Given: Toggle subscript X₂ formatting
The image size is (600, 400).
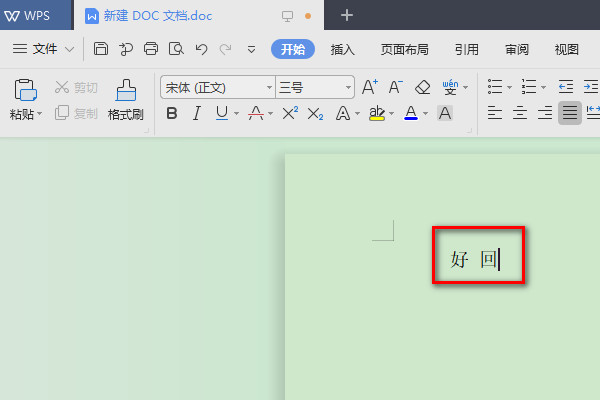Looking at the screenshot, I should [315, 114].
